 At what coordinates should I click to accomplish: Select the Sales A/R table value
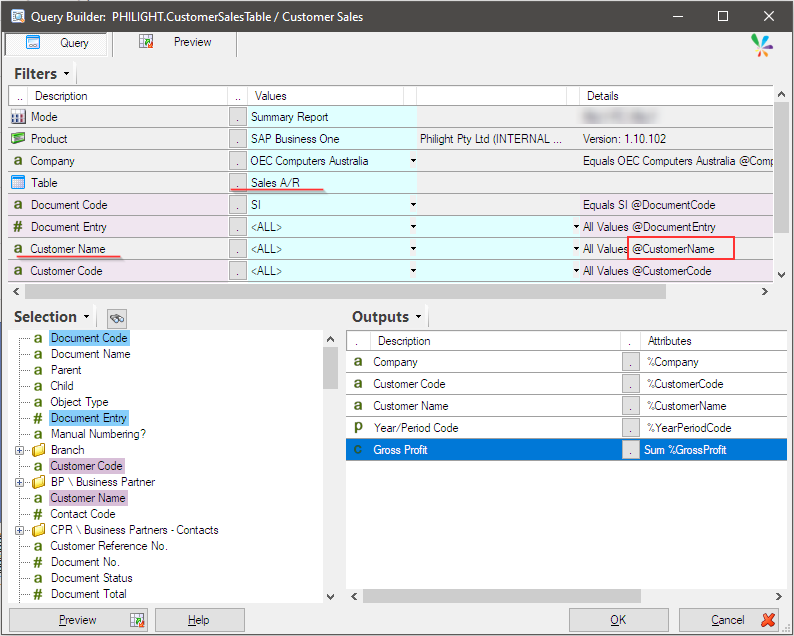pyautogui.click(x=275, y=183)
